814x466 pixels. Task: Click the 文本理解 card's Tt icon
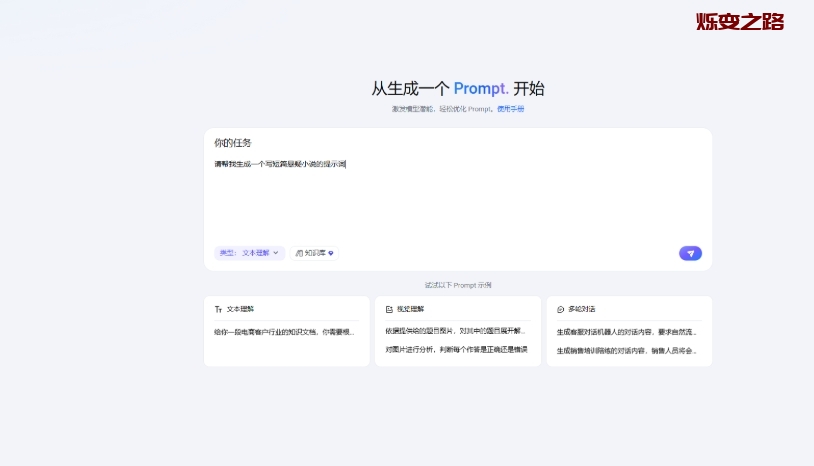218,309
